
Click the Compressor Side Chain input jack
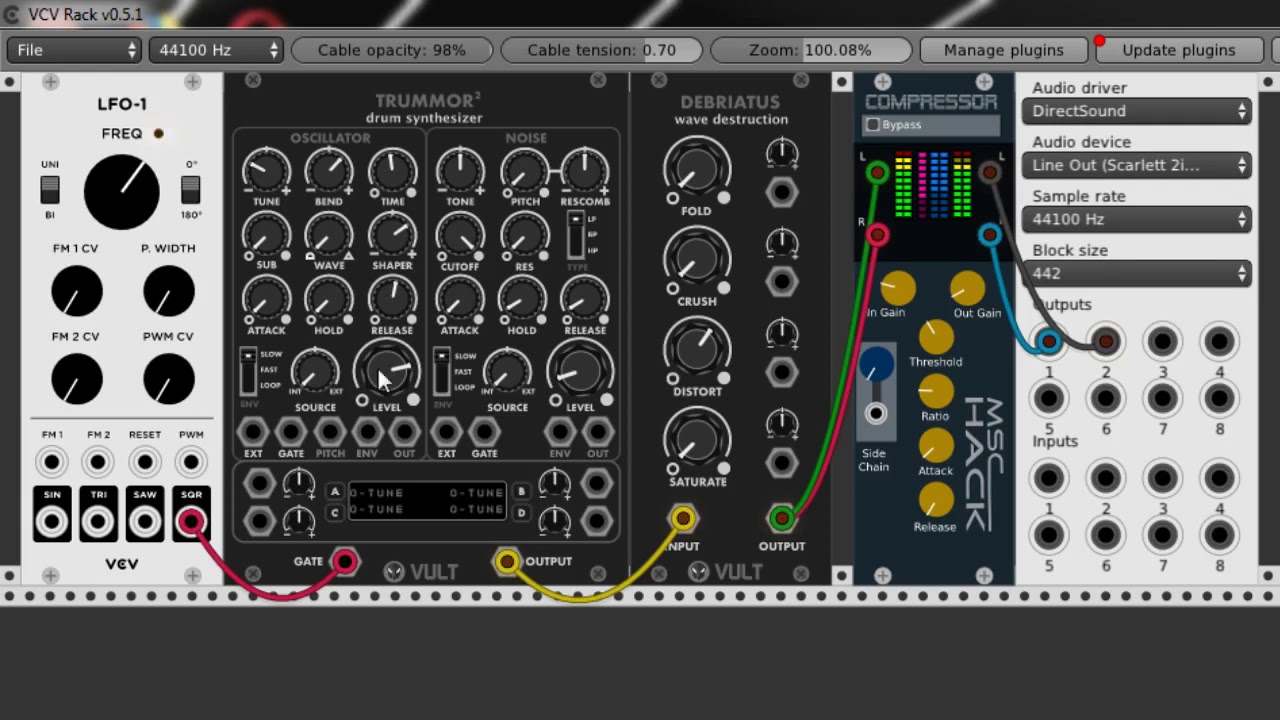coord(876,413)
